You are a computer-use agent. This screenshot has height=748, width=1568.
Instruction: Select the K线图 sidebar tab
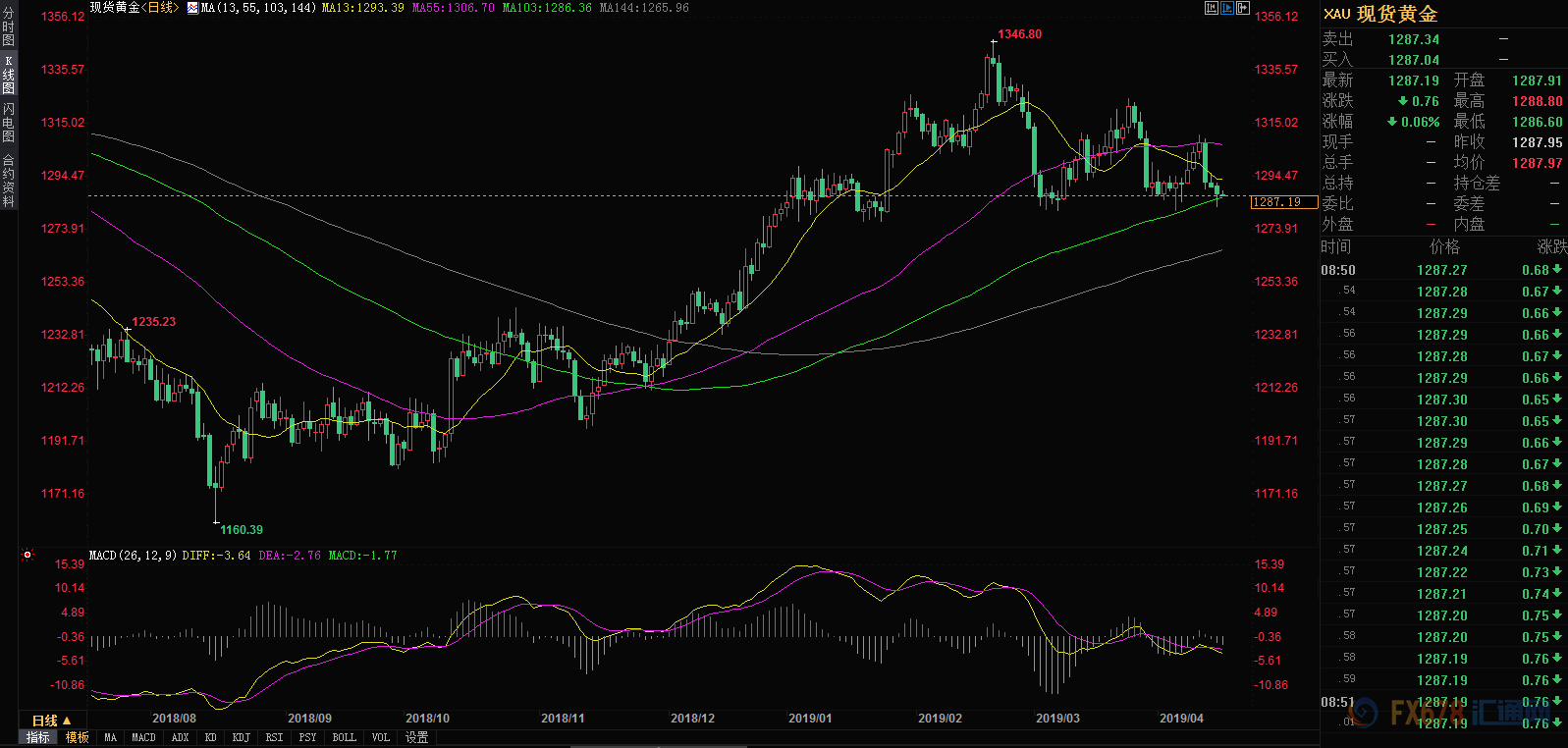point(9,75)
